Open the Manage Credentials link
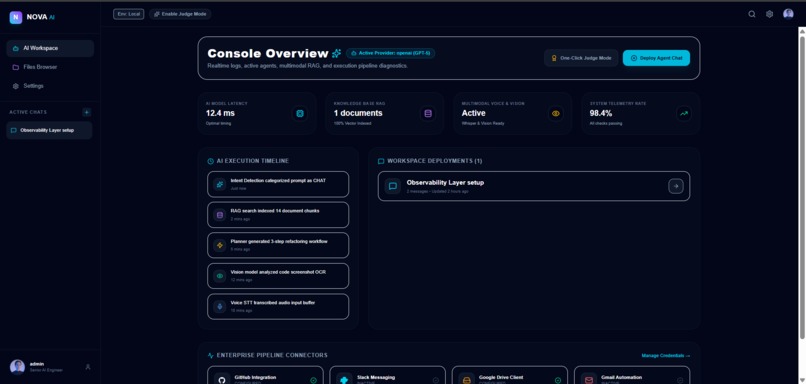This screenshot has height=384, width=806. coord(666,356)
